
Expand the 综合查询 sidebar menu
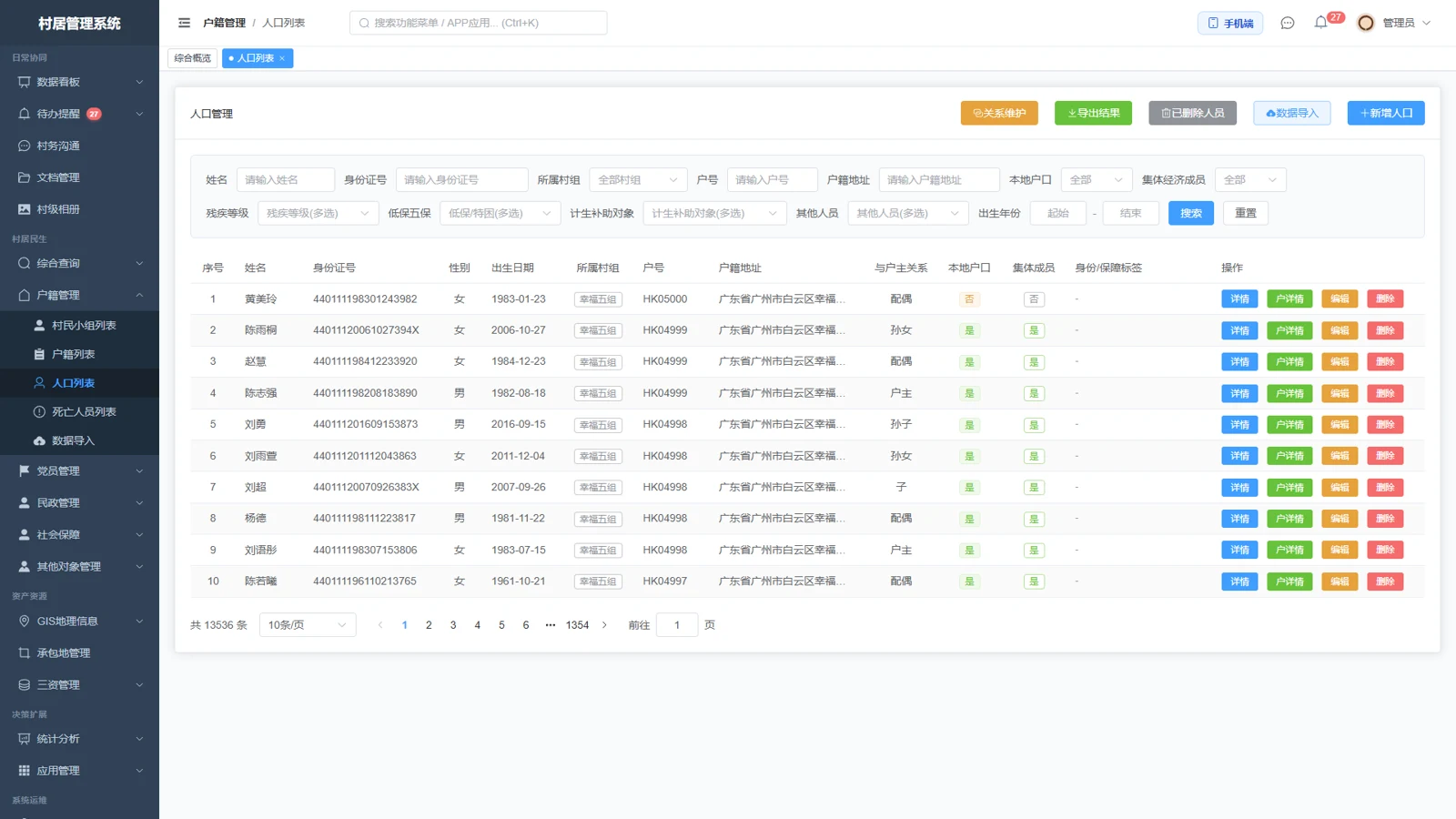tap(79, 263)
